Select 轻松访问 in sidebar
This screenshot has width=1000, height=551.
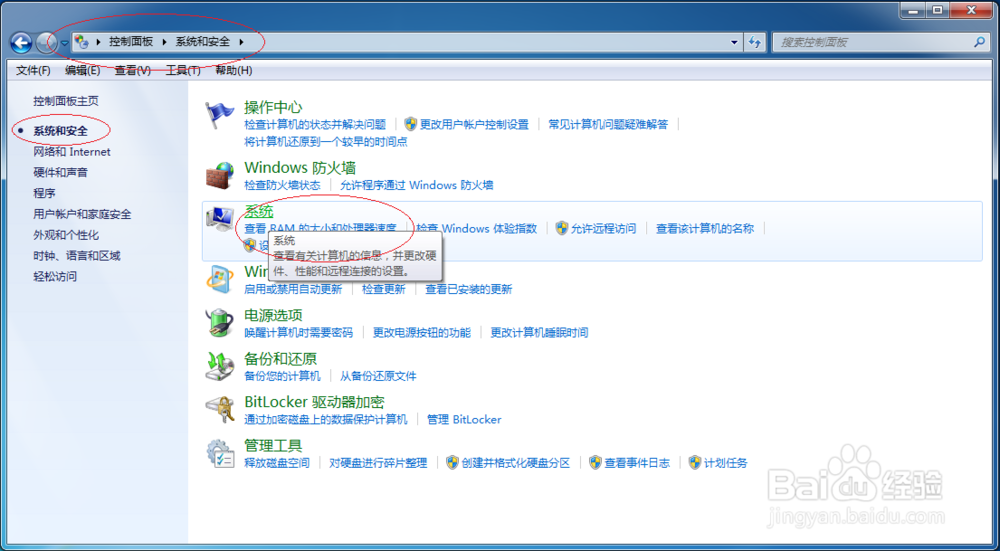click(x=55, y=276)
